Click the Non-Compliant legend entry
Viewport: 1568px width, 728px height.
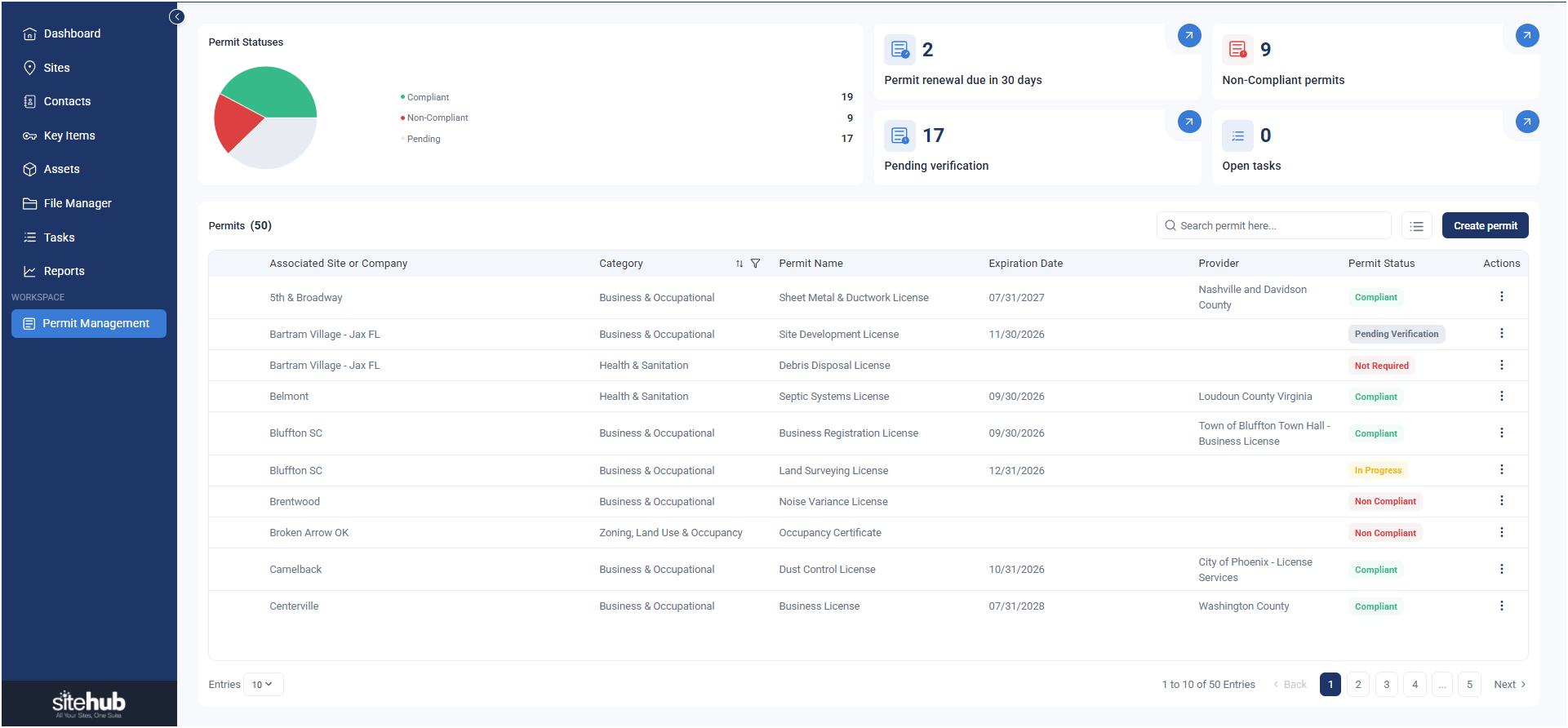point(434,118)
